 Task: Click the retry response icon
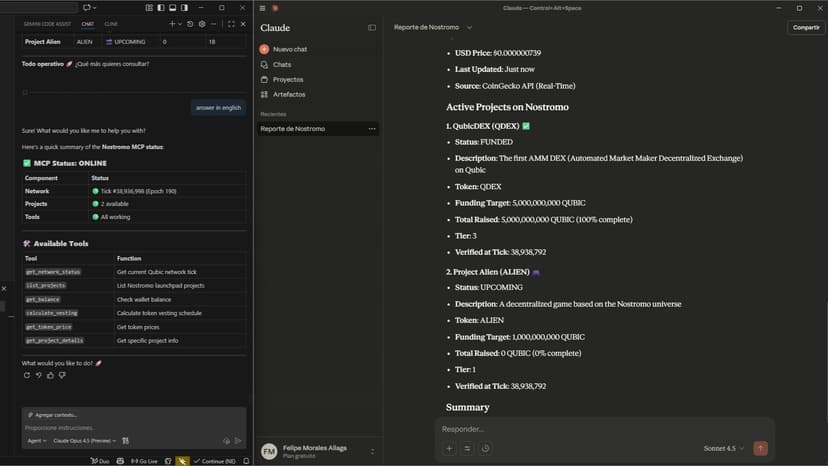(x=27, y=375)
